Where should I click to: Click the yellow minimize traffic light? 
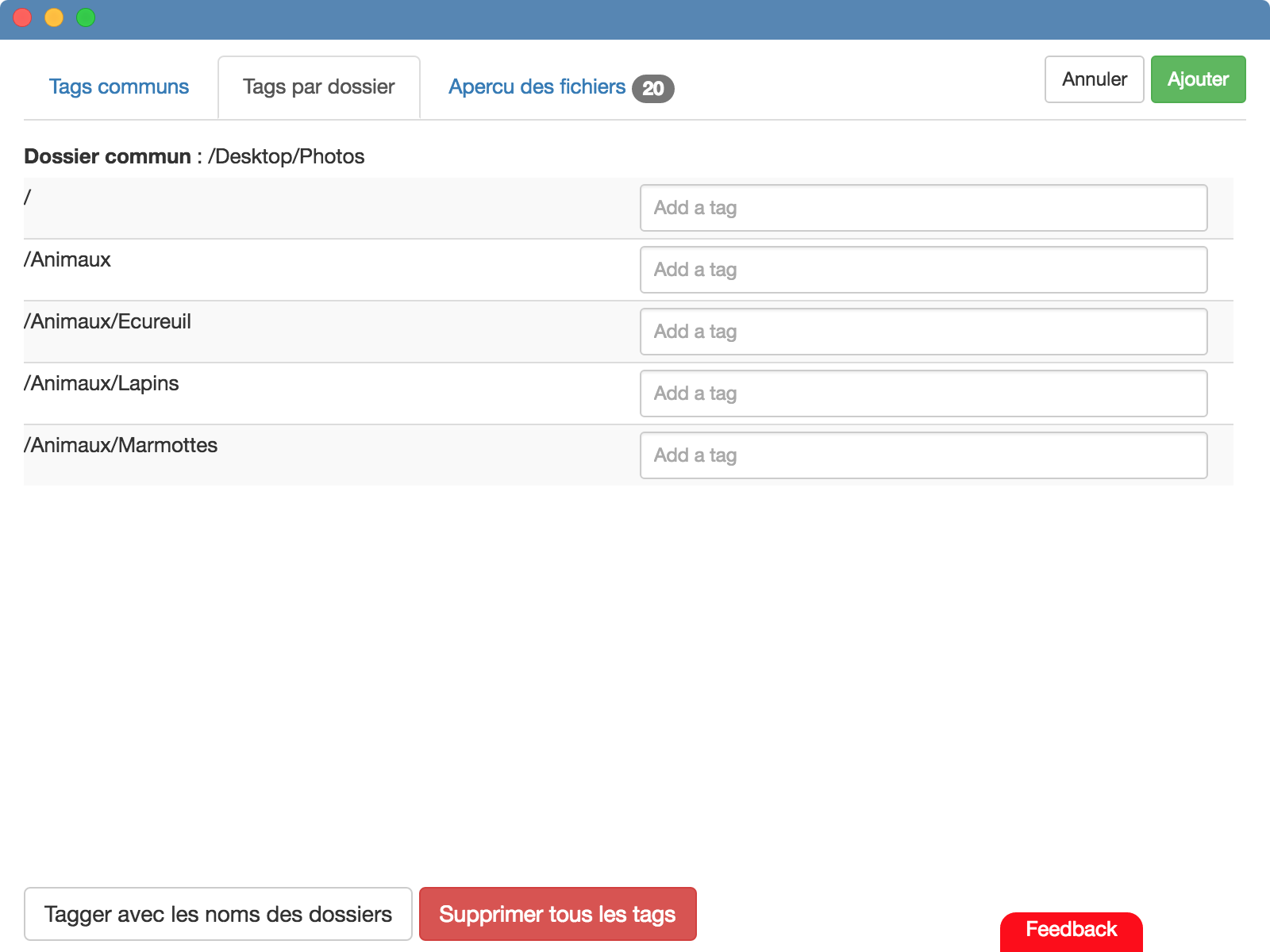tap(53, 17)
